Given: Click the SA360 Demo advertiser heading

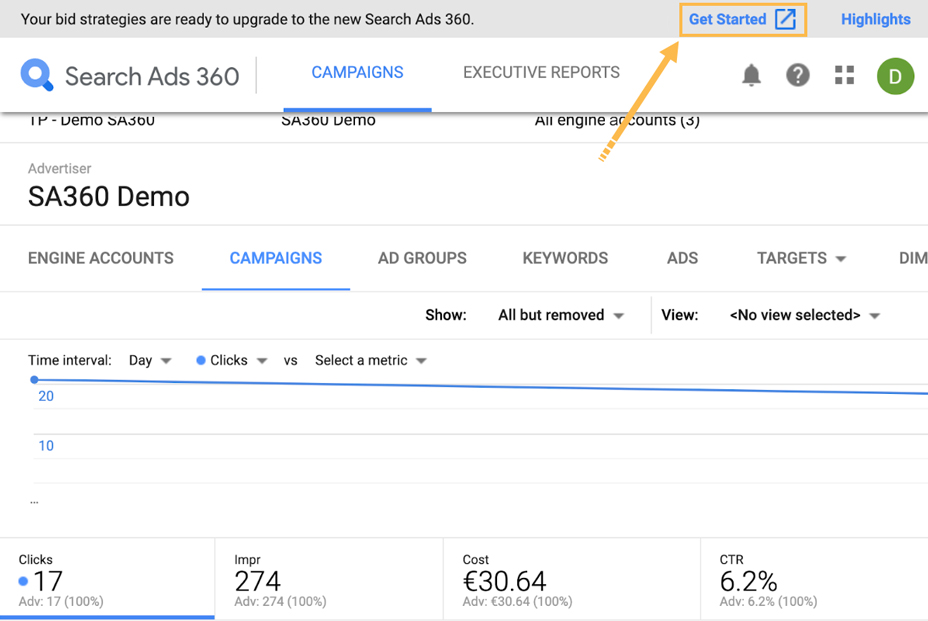Looking at the screenshot, I should click(109, 197).
